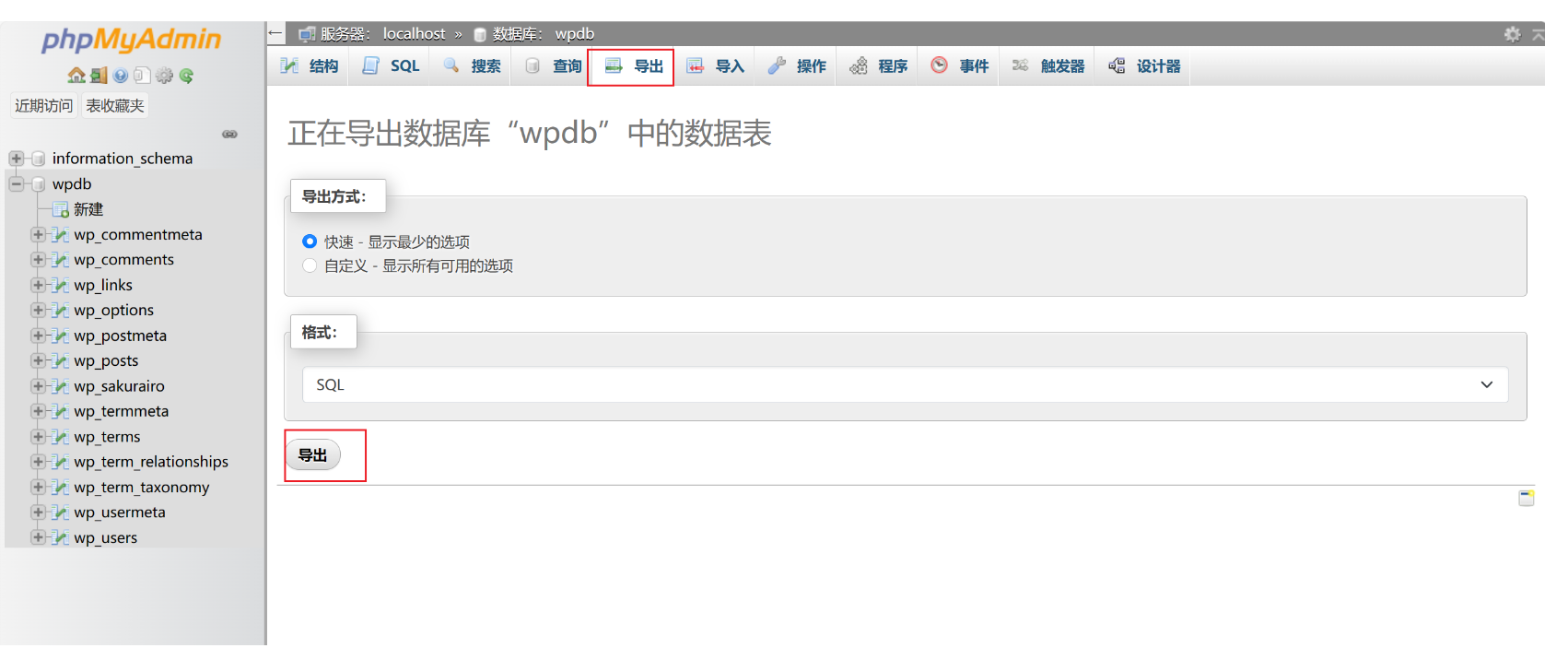Select the 自定义 custom export radio button
Image resolution: width=1568 pixels, height=648 pixels.
pos(310,265)
